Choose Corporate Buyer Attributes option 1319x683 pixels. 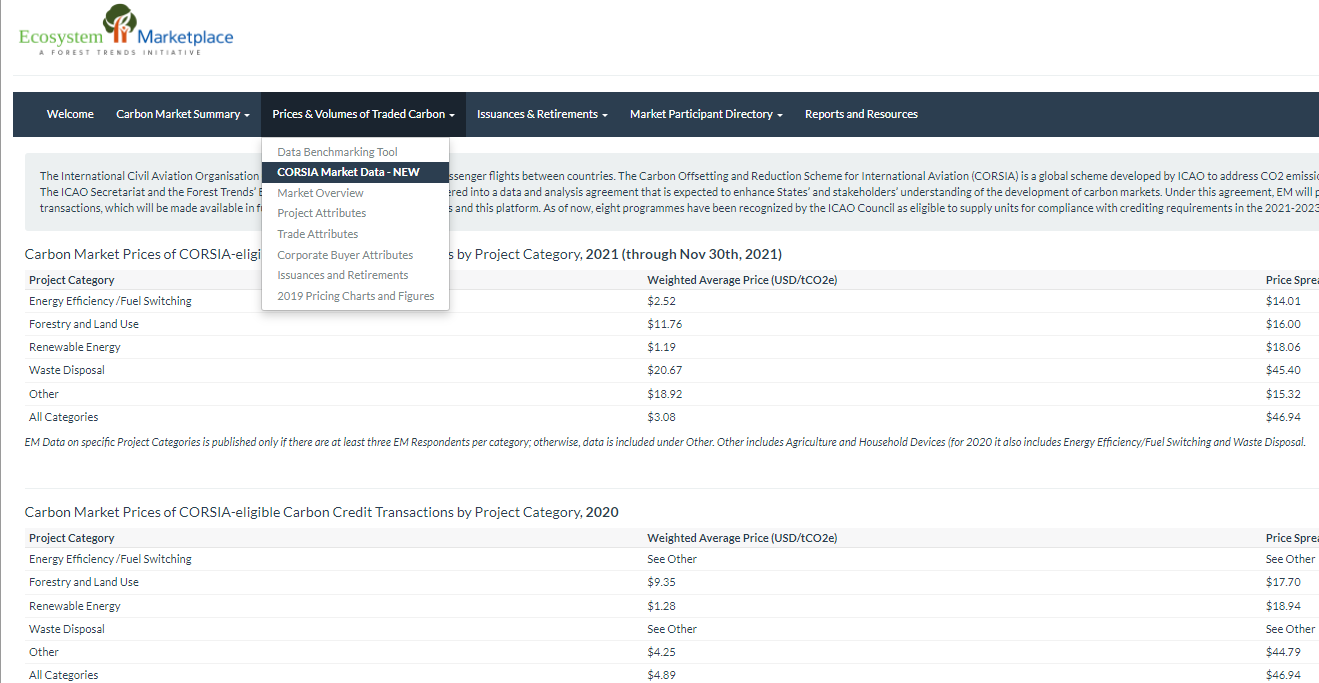point(344,255)
